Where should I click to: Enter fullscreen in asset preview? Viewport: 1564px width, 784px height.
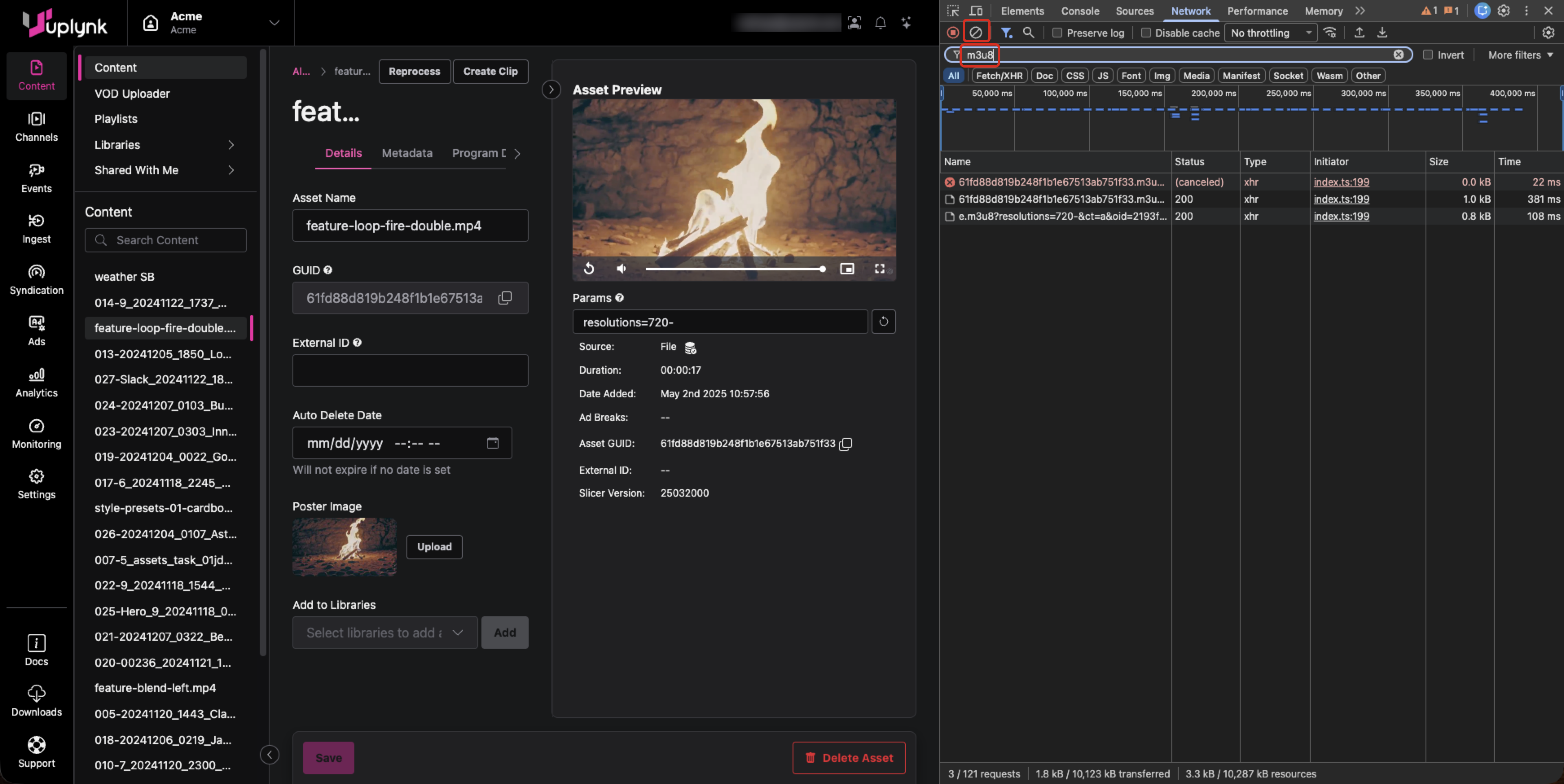(879, 268)
